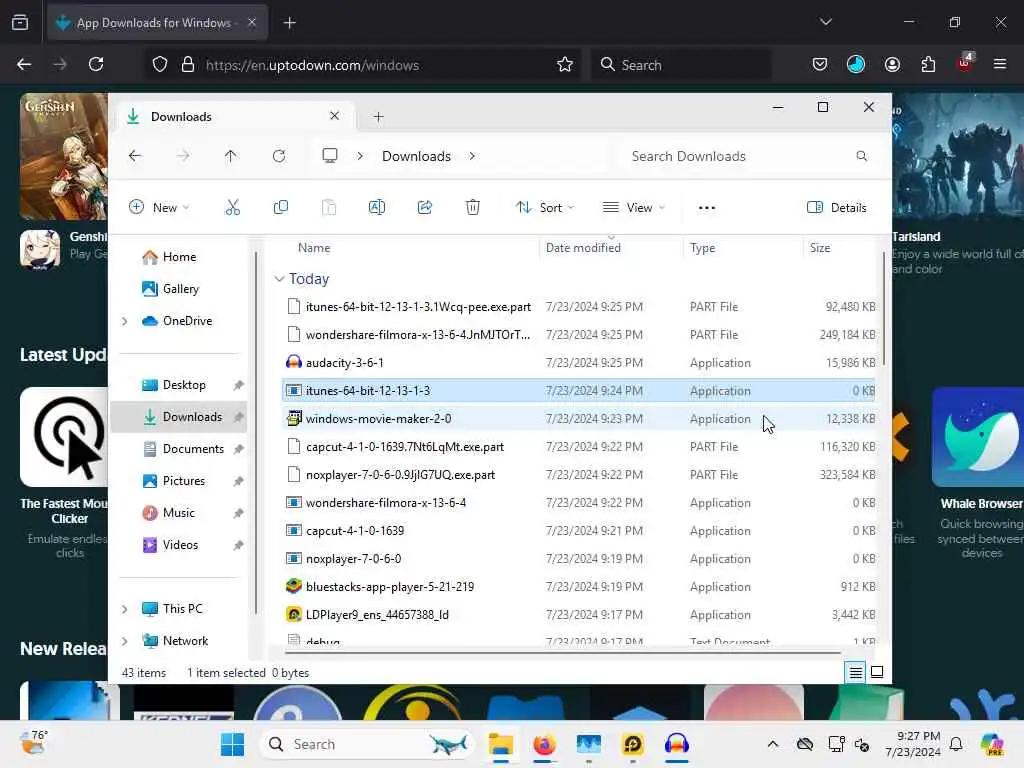Switch to large thumbnails view icon in status bar
This screenshot has height=768, width=1024.
click(x=877, y=672)
